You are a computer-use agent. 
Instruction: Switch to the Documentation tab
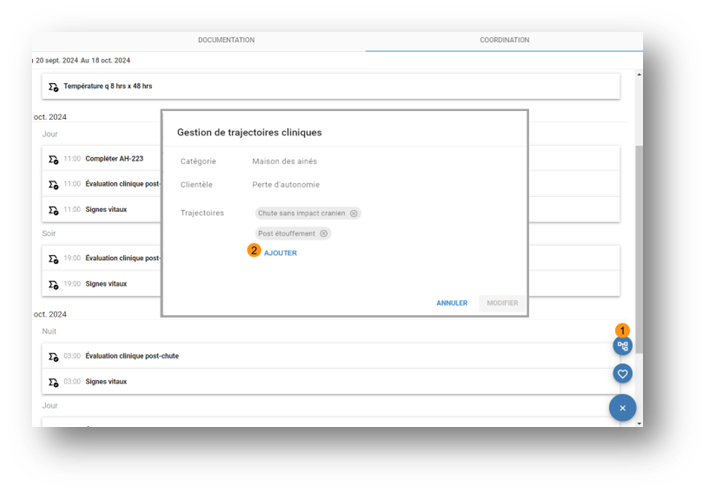(226, 40)
